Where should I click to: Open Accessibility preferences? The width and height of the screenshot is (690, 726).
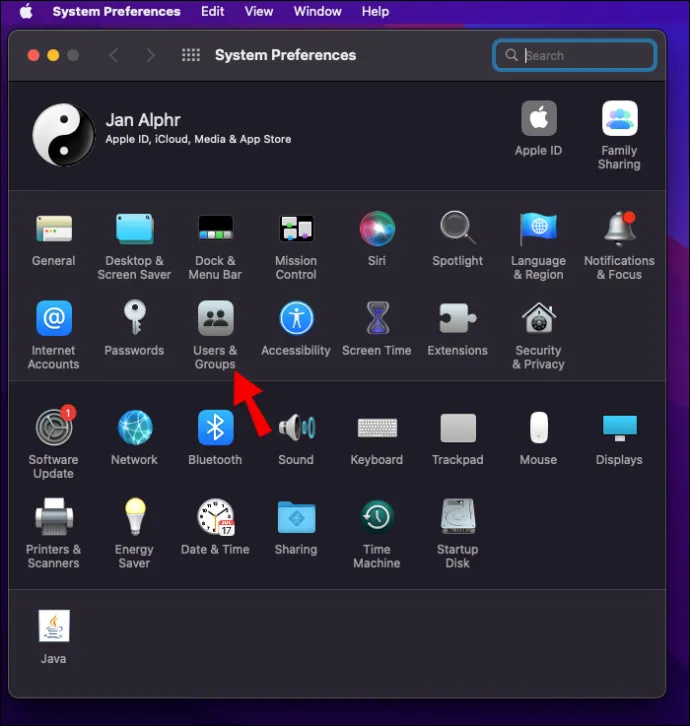pos(296,318)
